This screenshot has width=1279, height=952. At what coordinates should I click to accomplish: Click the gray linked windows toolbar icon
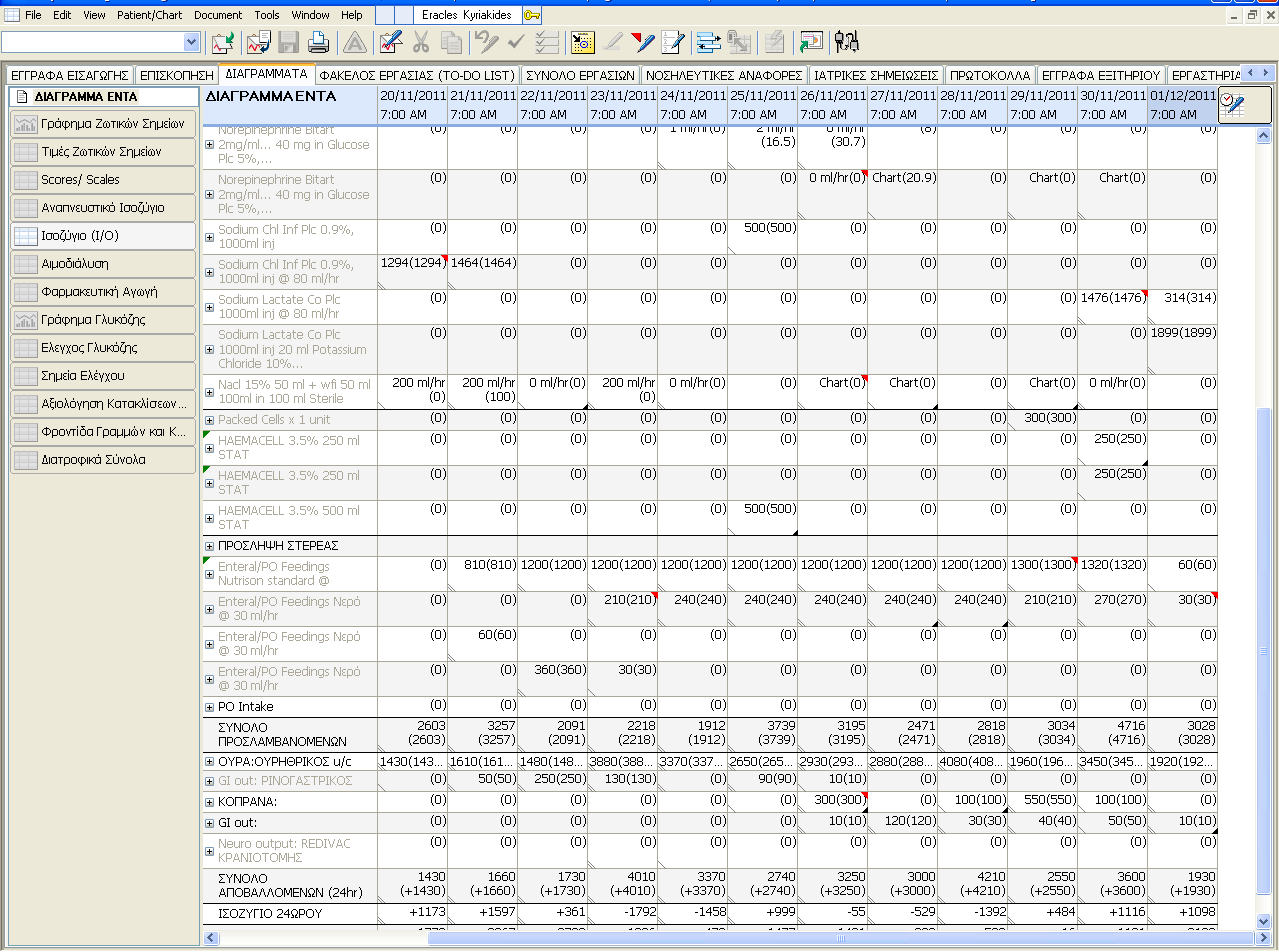click(x=739, y=42)
